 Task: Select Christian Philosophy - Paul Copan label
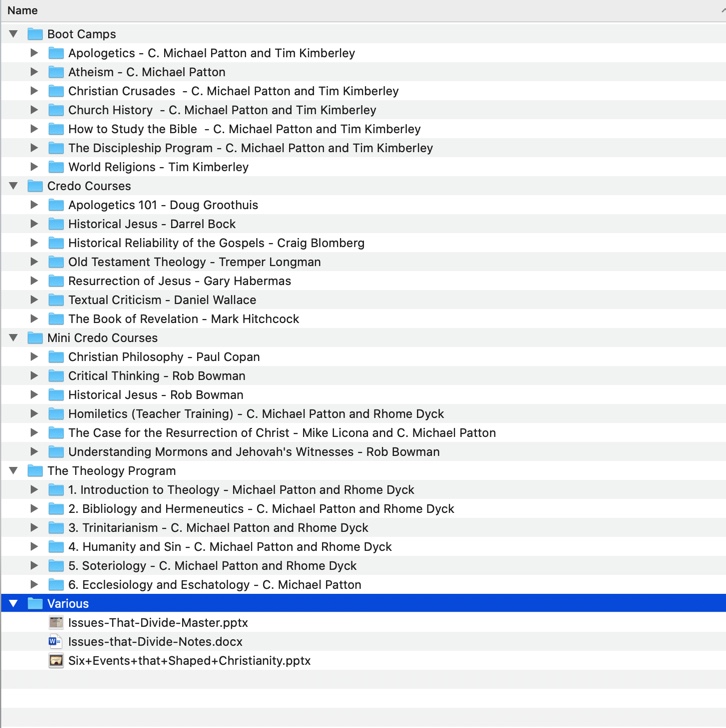click(x=164, y=357)
